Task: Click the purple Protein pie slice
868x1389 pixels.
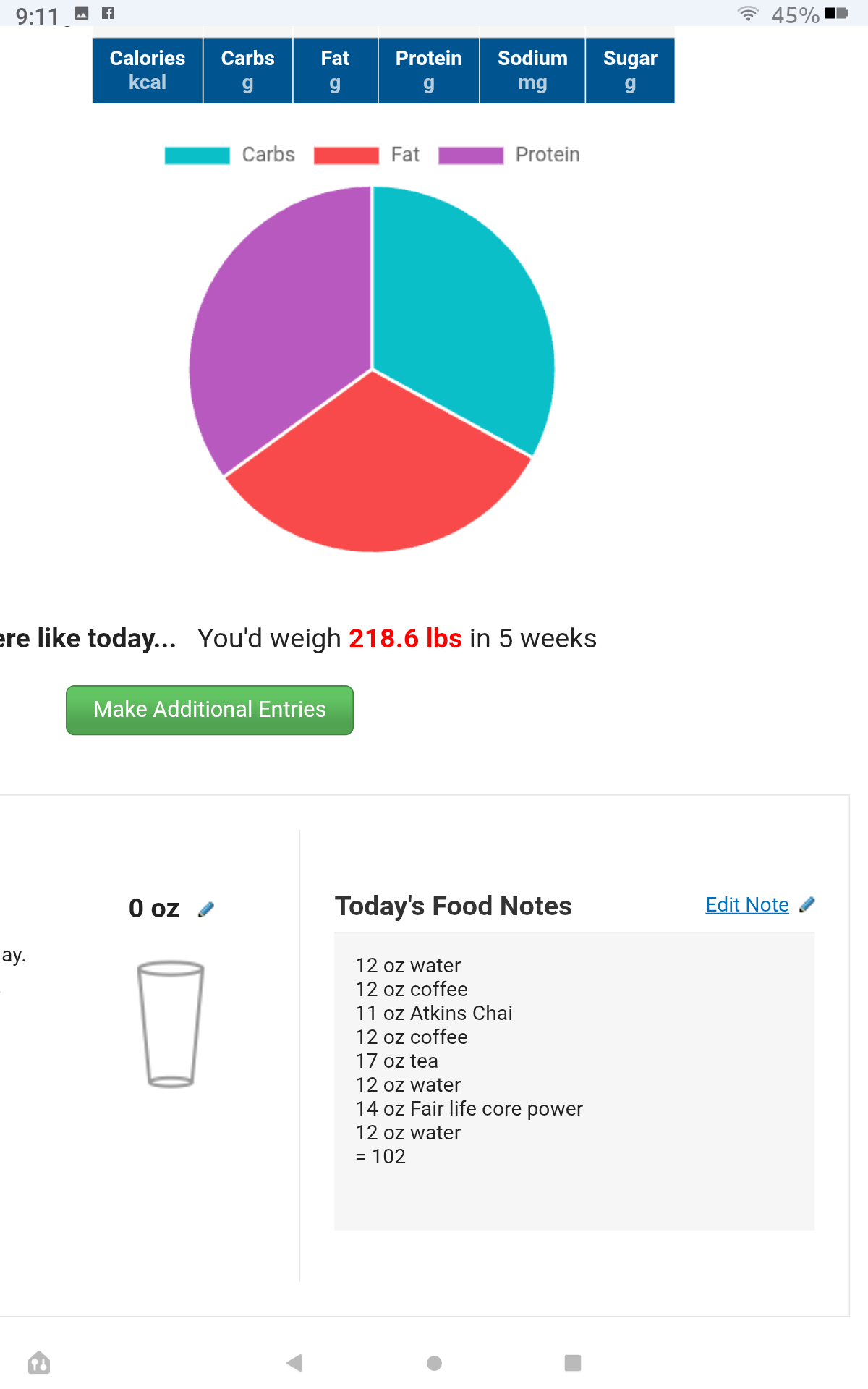Action: tap(282, 326)
